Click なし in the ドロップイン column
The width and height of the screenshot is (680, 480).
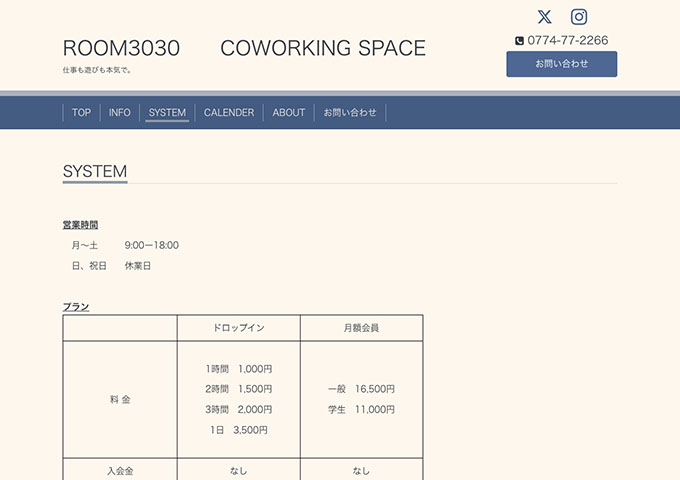(x=239, y=471)
